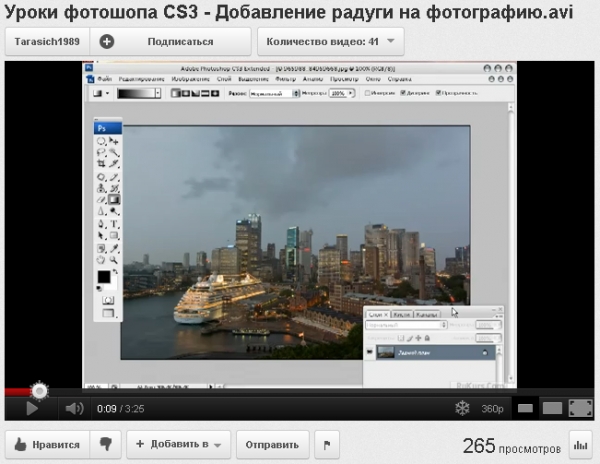This screenshot has height=464, width=600.
Task: Select the Zoom magnifier tool
Action: [x=114, y=260]
